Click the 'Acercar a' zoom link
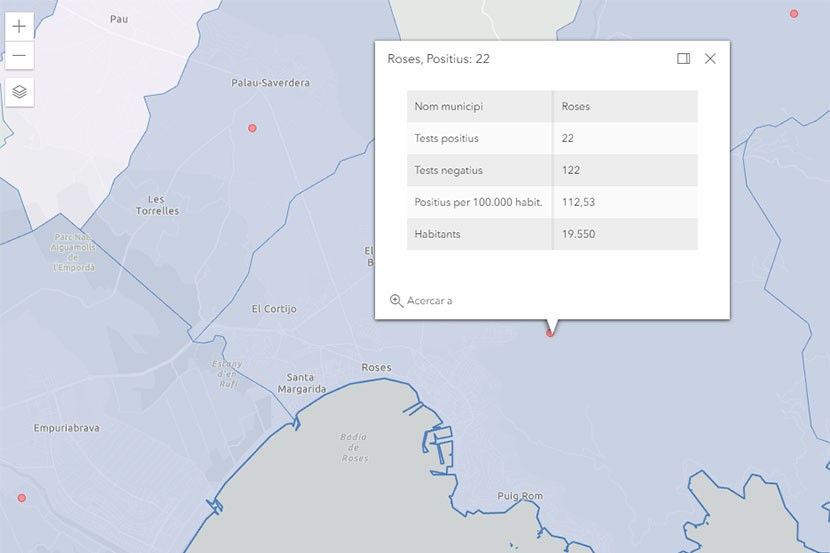Image resolution: width=830 pixels, height=553 pixels. (x=429, y=301)
